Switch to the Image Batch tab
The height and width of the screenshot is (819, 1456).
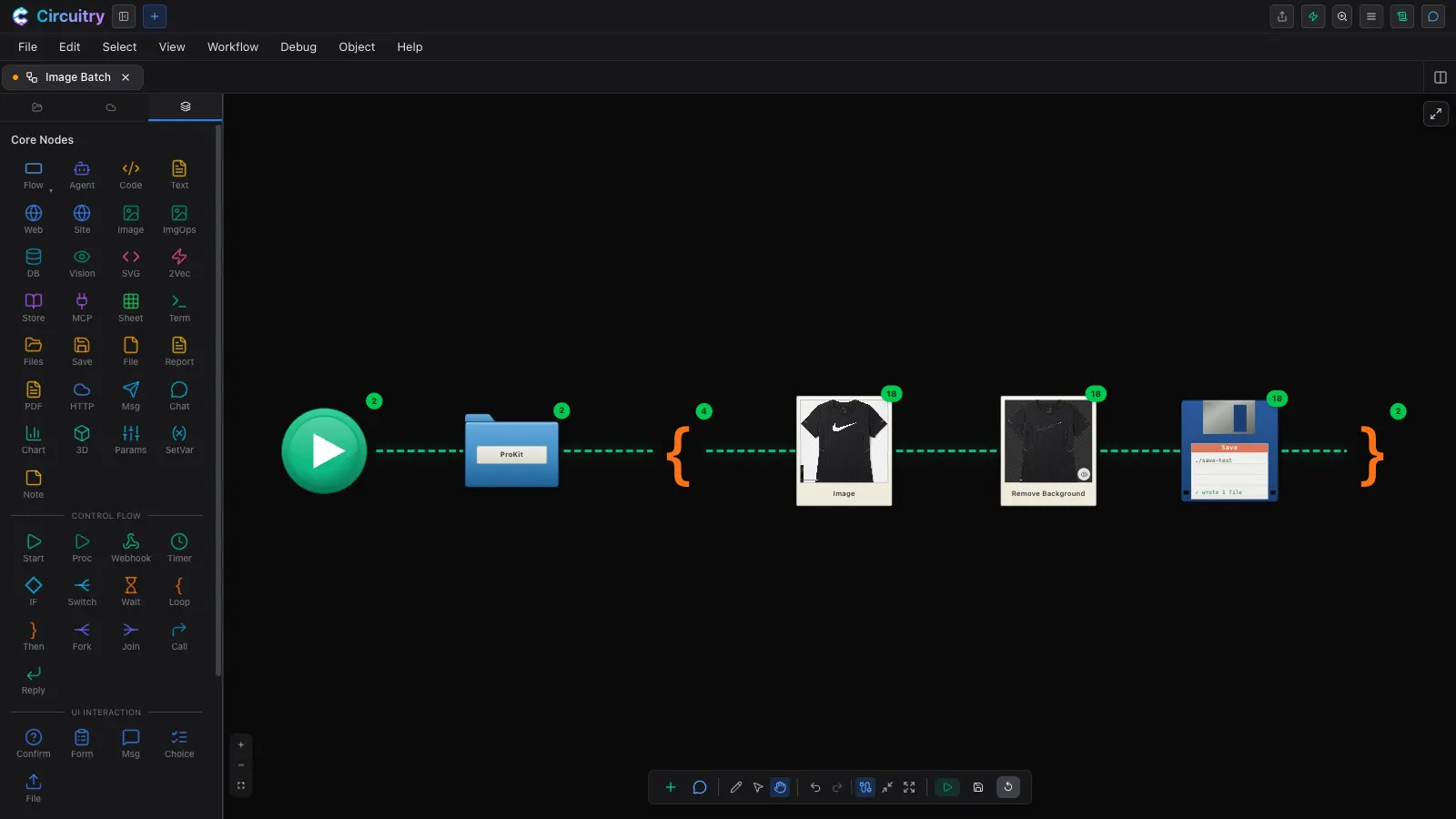click(x=72, y=77)
